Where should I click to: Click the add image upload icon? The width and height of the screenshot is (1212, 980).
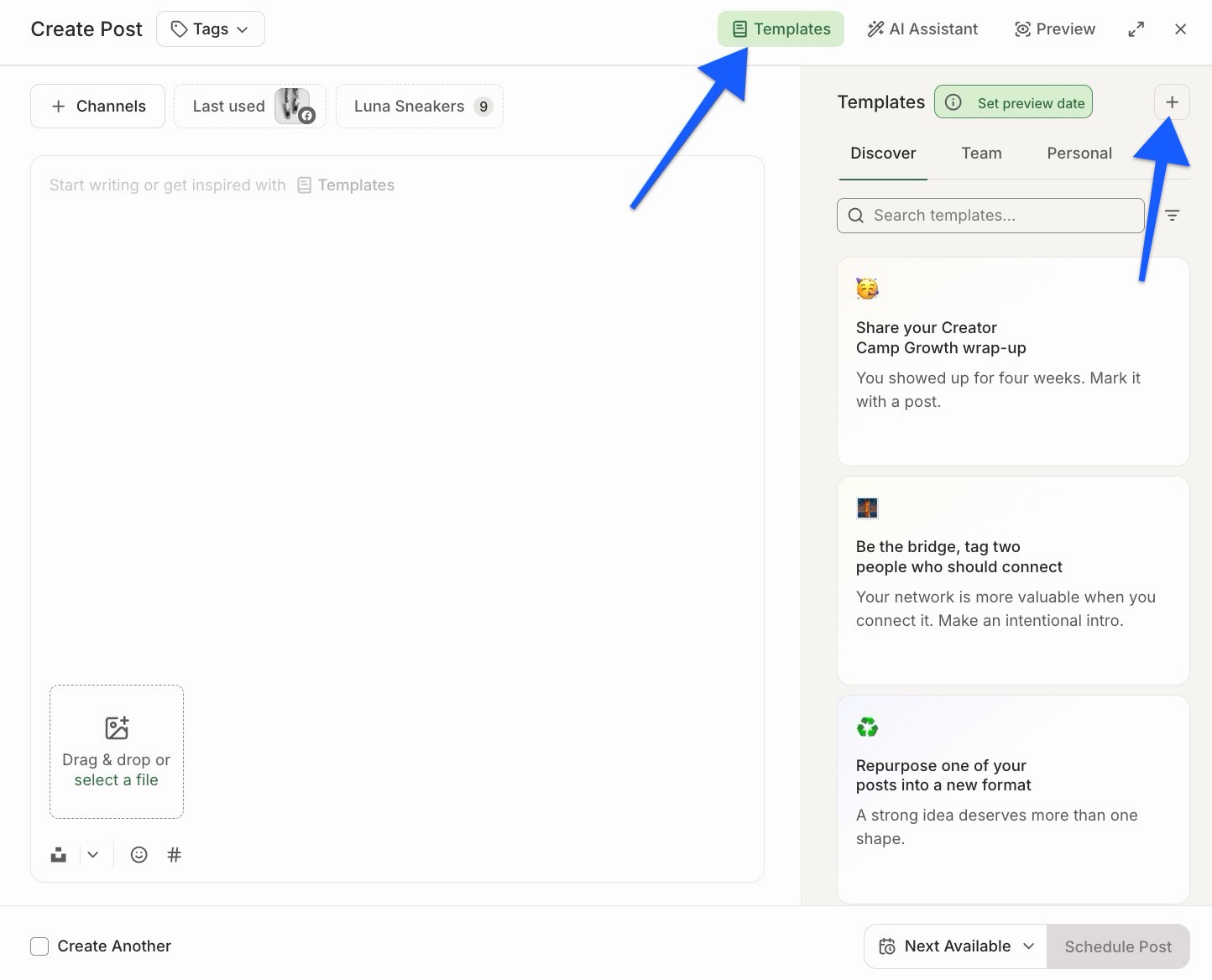[x=117, y=727]
